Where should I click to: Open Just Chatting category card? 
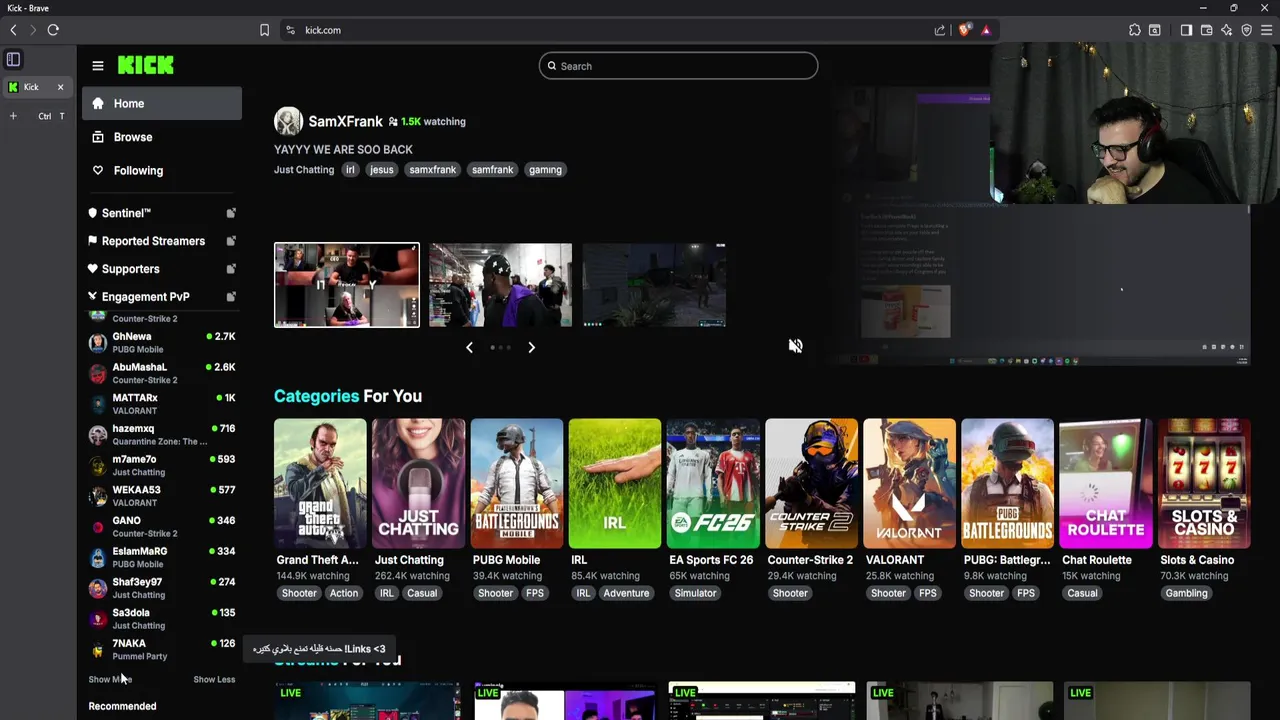(418, 484)
